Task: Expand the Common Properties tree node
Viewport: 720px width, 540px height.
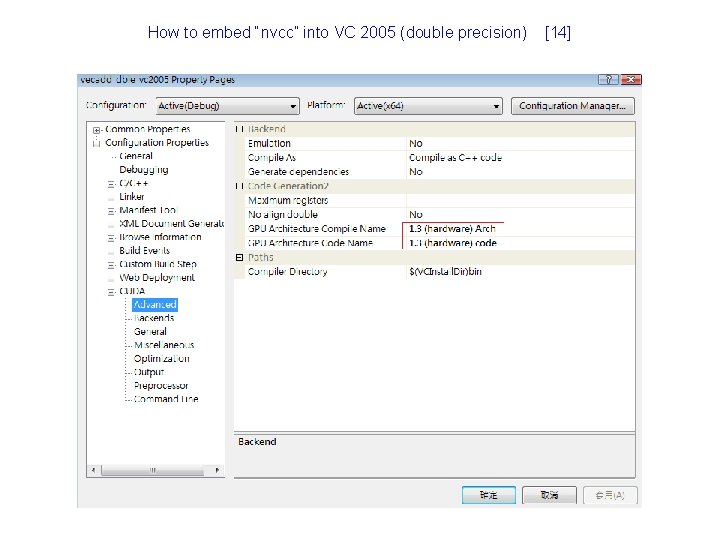Action: click(96, 130)
